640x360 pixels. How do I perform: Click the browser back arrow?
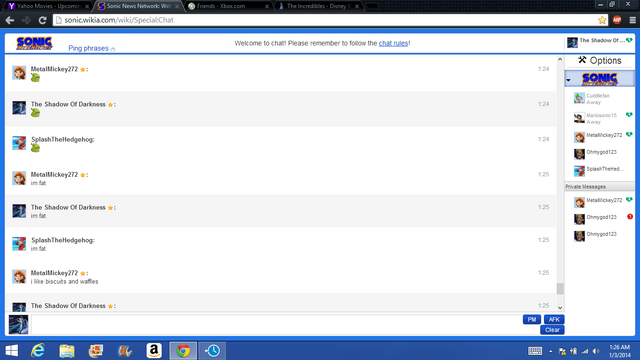click(x=10, y=20)
